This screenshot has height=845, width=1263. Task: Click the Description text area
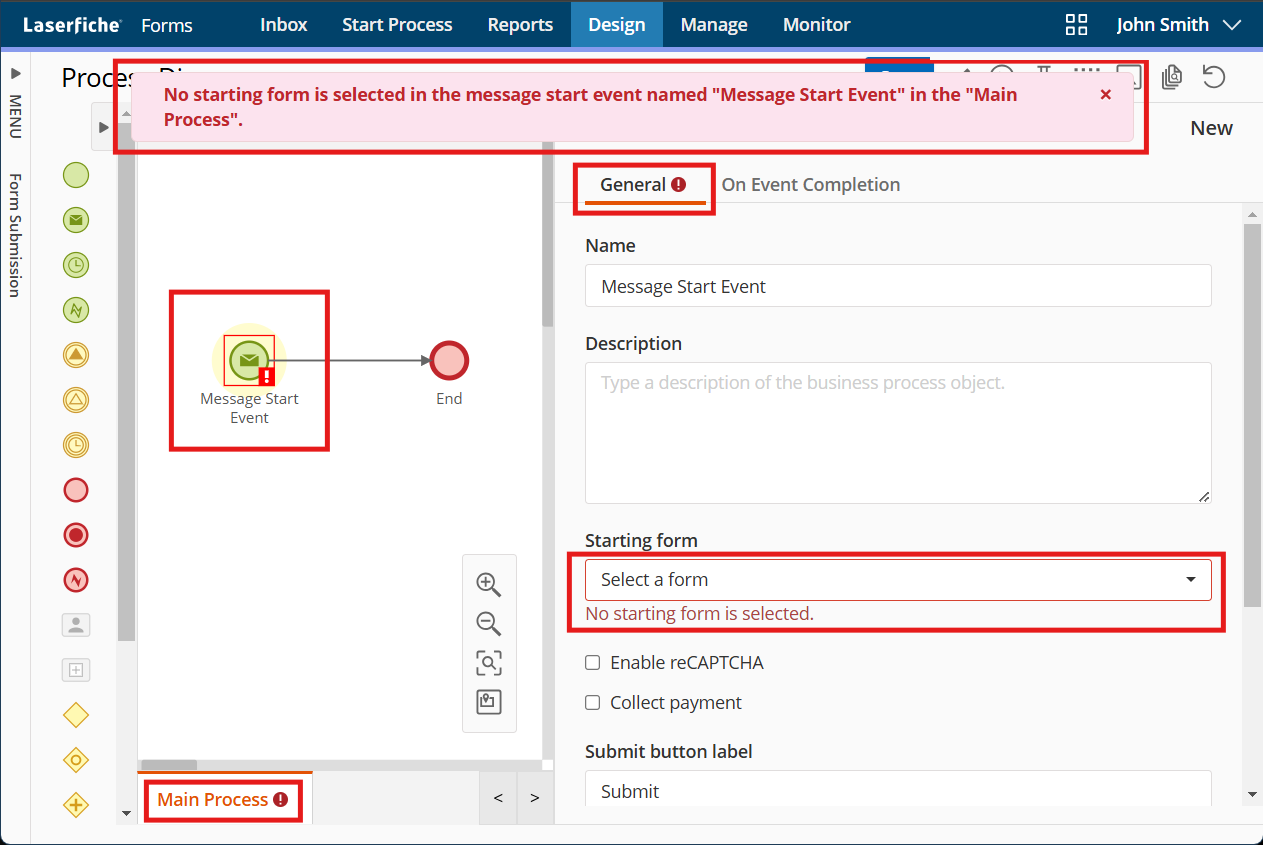pyautogui.click(x=897, y=432)
